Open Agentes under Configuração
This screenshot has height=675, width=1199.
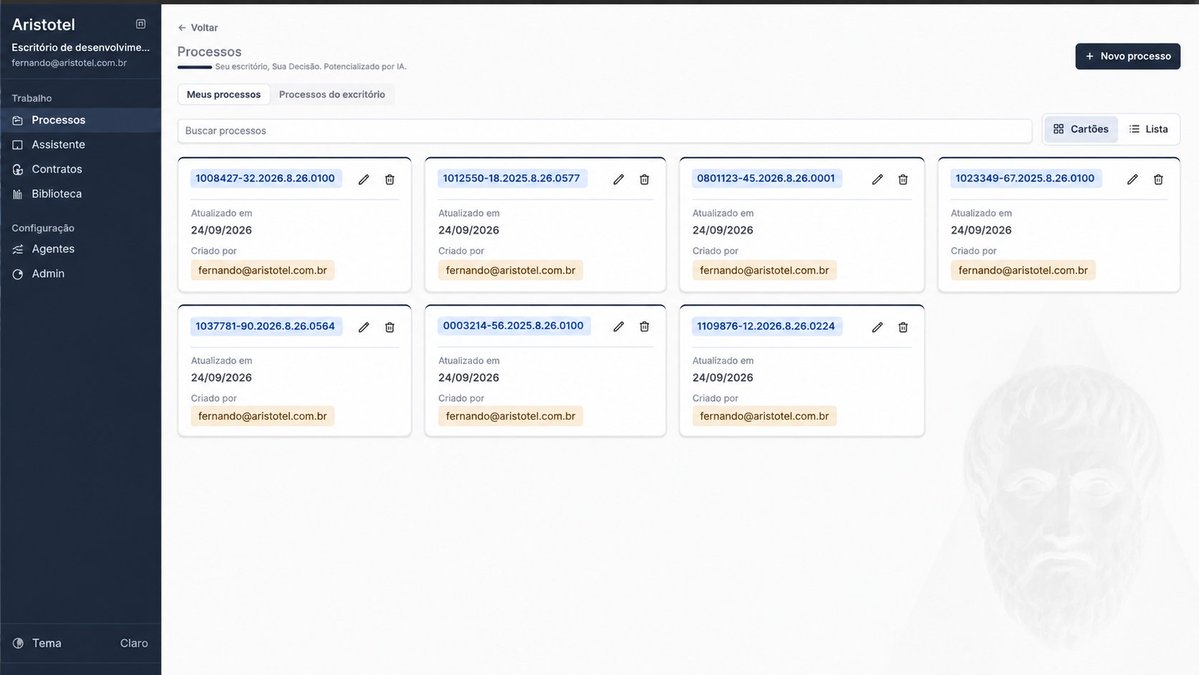click(80, 248)
